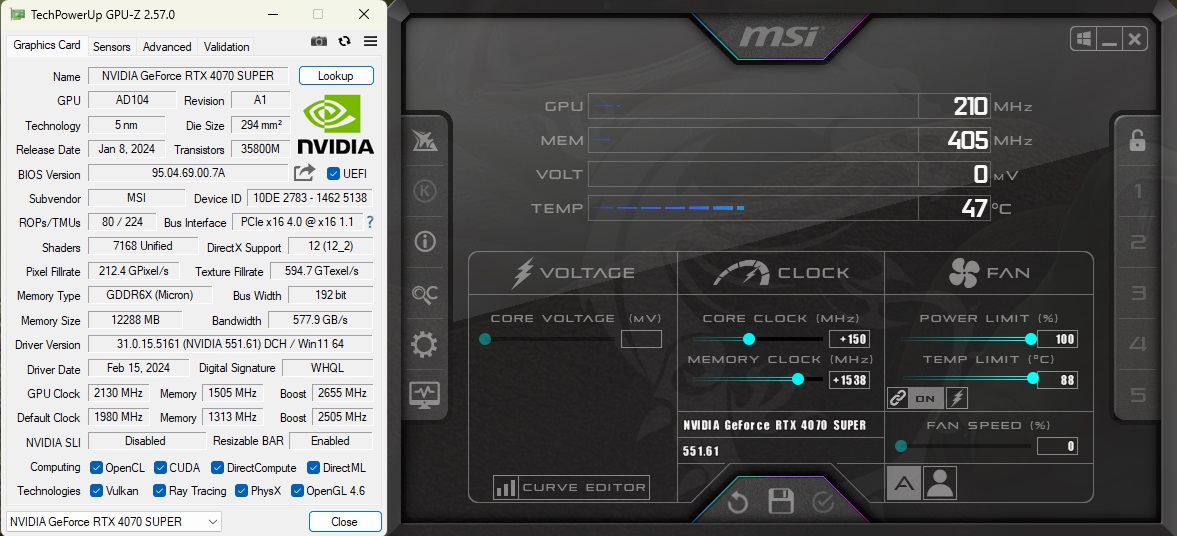Click the Core Clock +150 value field
This screenshot has height=536, width=1177.
point(849,339)
